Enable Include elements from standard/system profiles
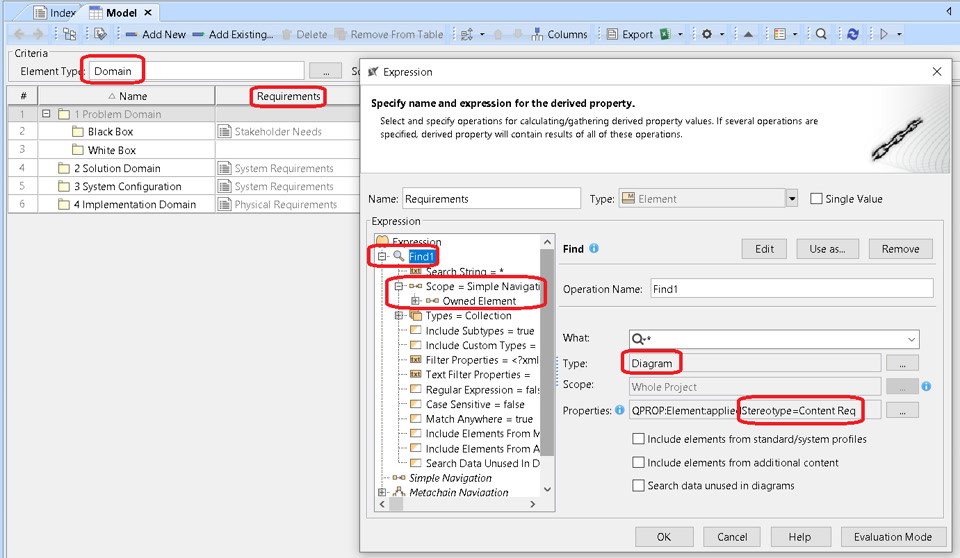Viewport: 960px width, 558px height. click(x=638, y=439)
